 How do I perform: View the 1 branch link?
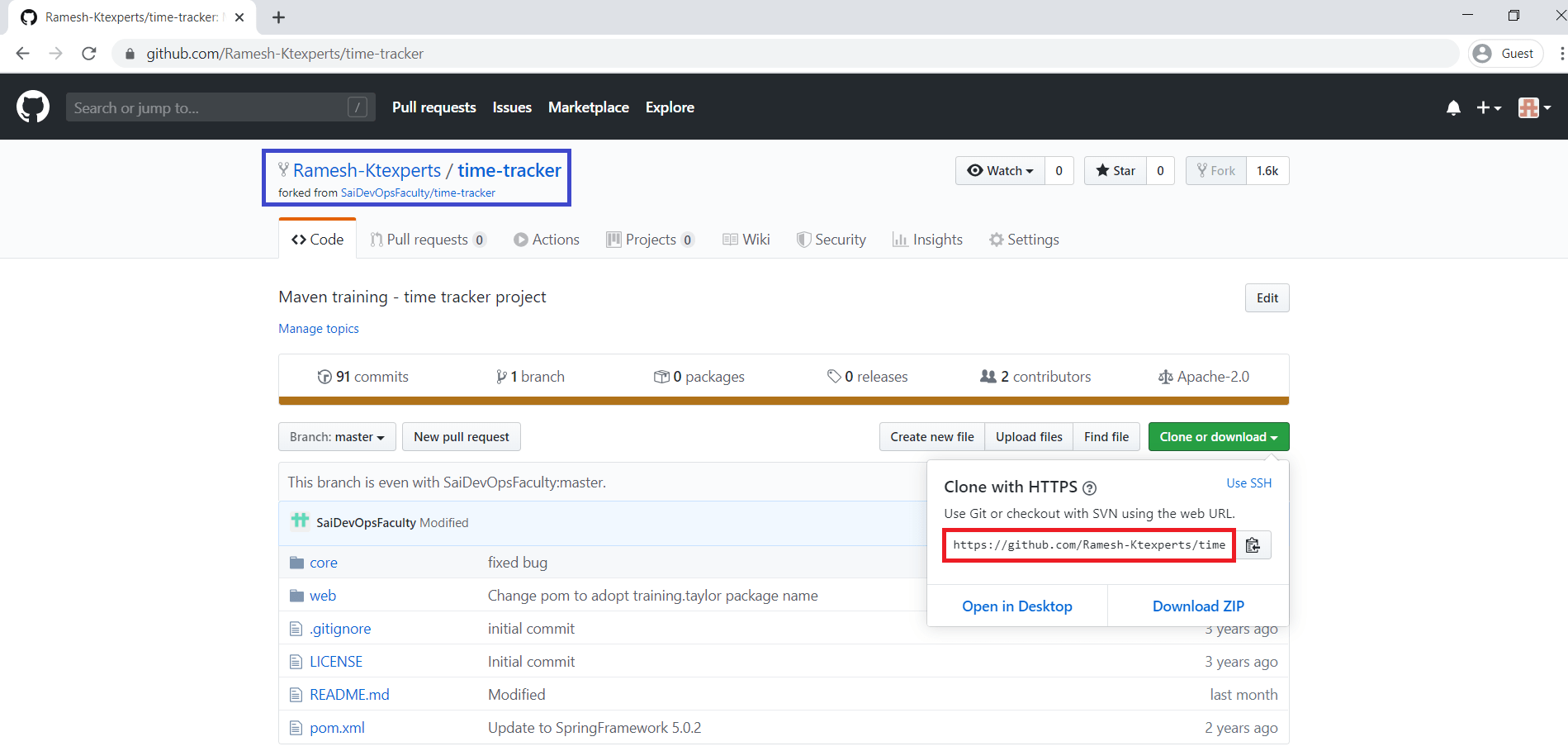coord(530,377)
